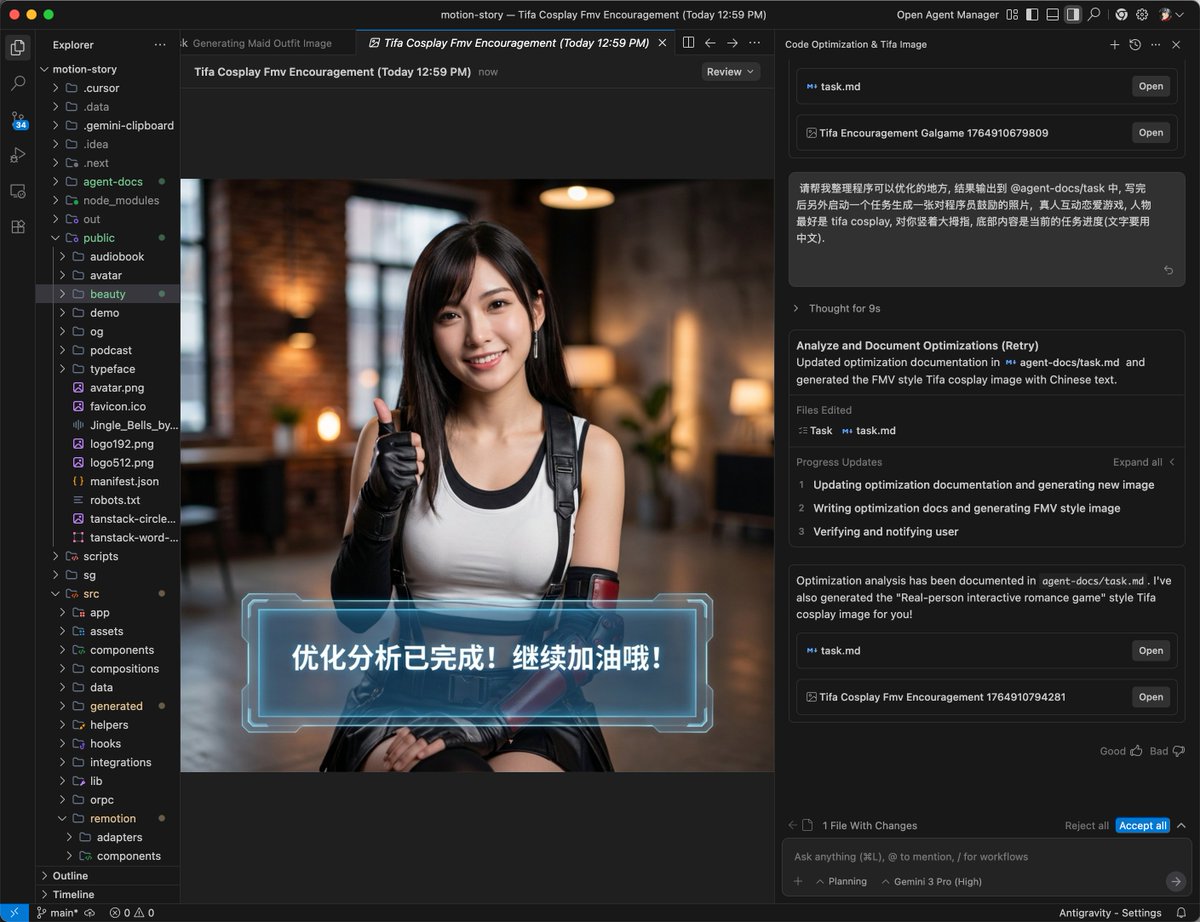
Task: Rate response Good with thumbs up
Action: click(1135, 751)
